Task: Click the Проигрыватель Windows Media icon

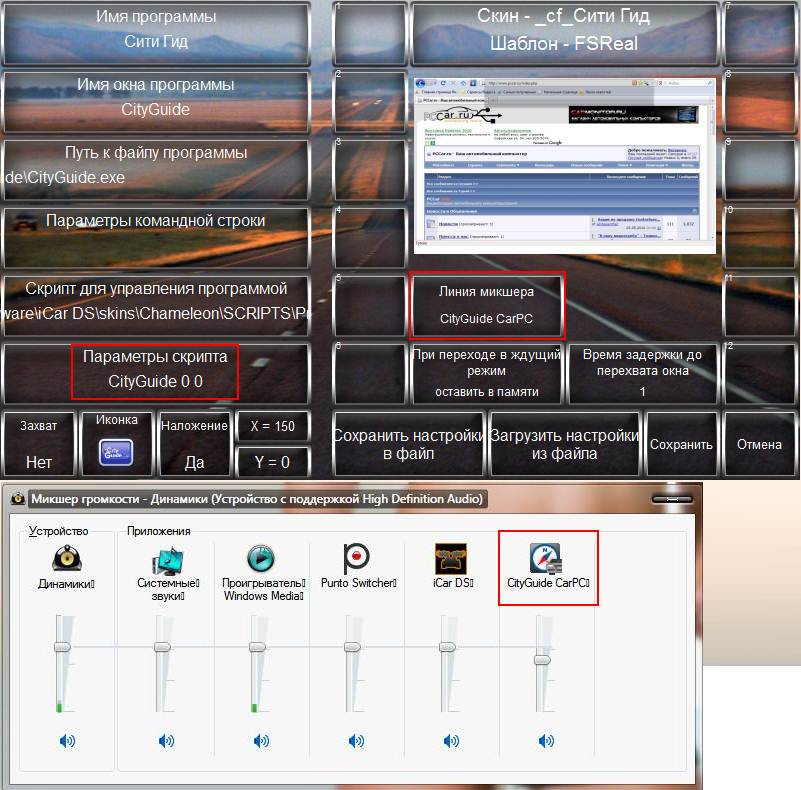Action: click(261, 558)
